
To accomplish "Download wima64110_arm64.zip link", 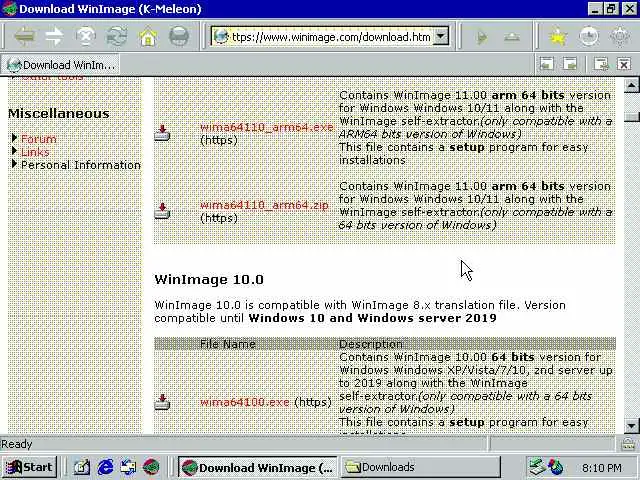I will (x=264, y=204).
